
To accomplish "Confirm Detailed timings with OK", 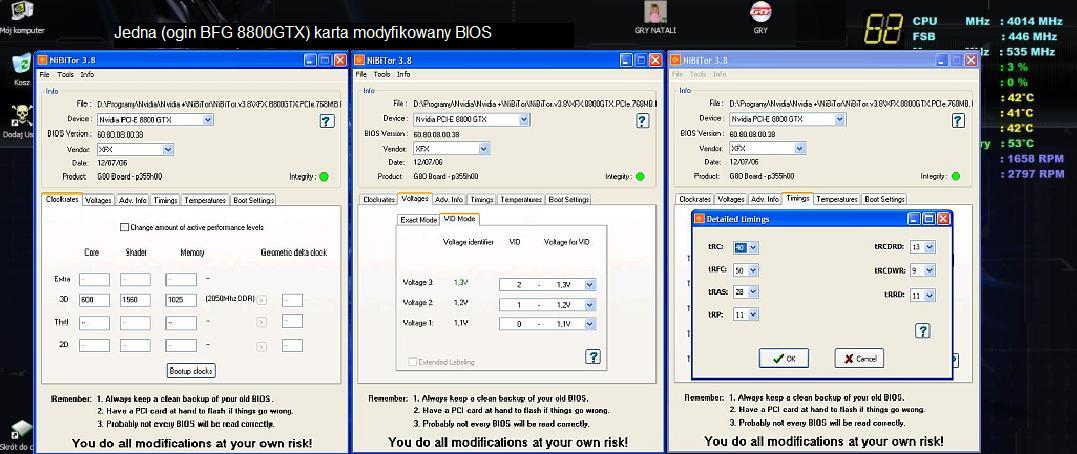I will pyautogui.click(x=784, y=359).
